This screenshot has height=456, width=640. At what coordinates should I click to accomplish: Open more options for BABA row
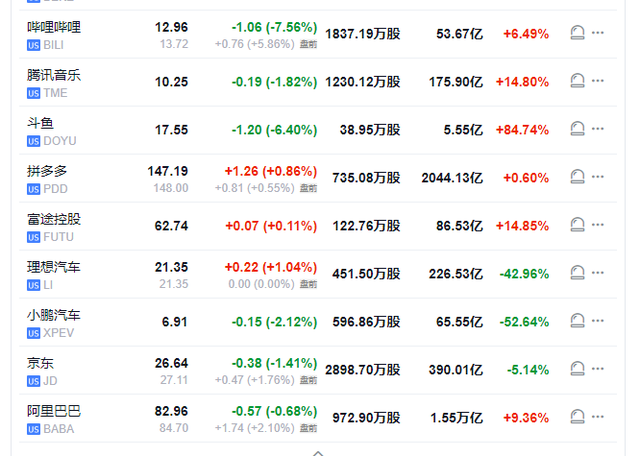pos(598,417)
